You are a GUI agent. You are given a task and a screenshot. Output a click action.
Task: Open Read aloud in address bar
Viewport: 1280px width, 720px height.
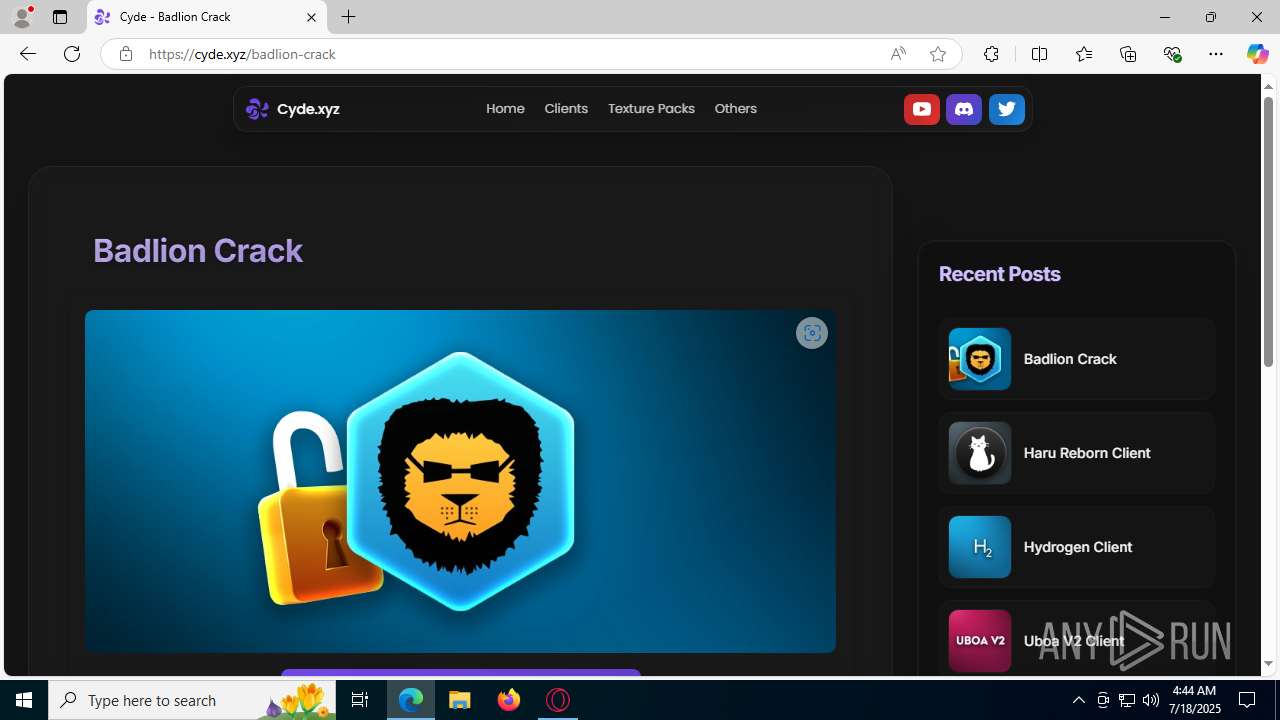[x=898, y=54]
